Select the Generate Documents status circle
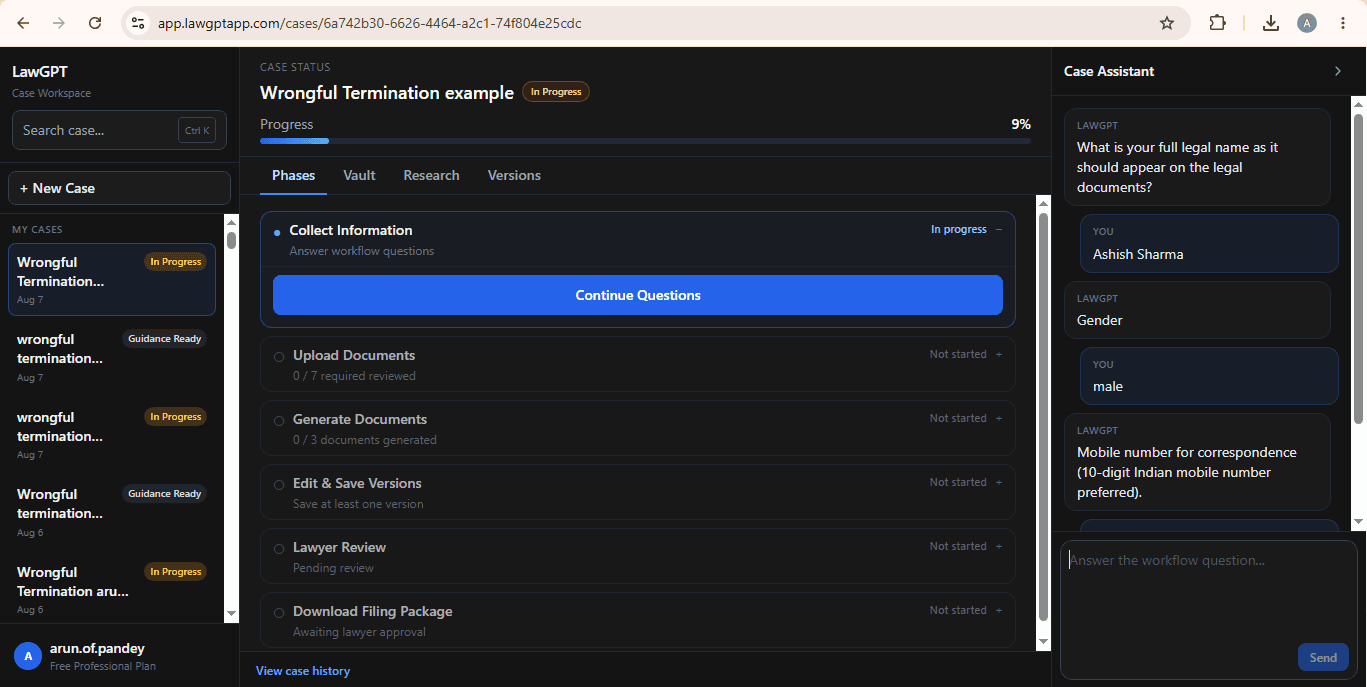This screenshot has width=1367, height=687. point(279,421)
